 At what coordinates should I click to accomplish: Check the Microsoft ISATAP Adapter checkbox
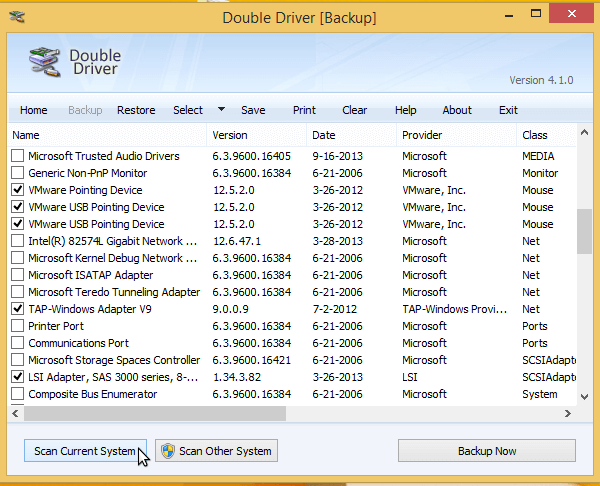click(x=17, y=275)
